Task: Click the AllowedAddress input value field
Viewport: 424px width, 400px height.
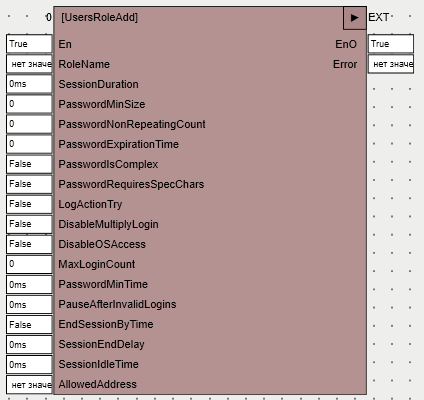Action: tap(29, 385)
